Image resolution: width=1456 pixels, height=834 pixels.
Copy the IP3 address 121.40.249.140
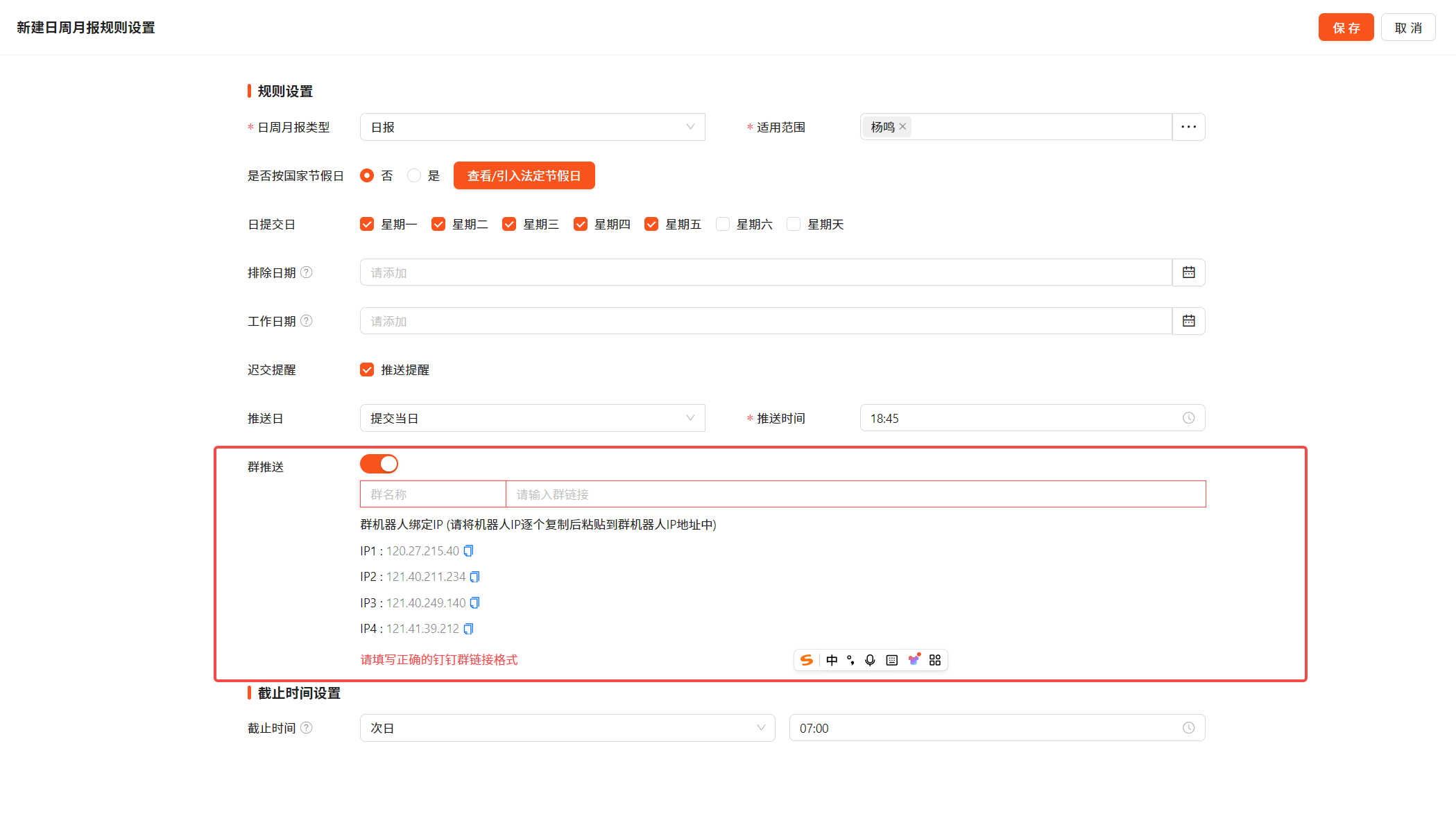474,603
